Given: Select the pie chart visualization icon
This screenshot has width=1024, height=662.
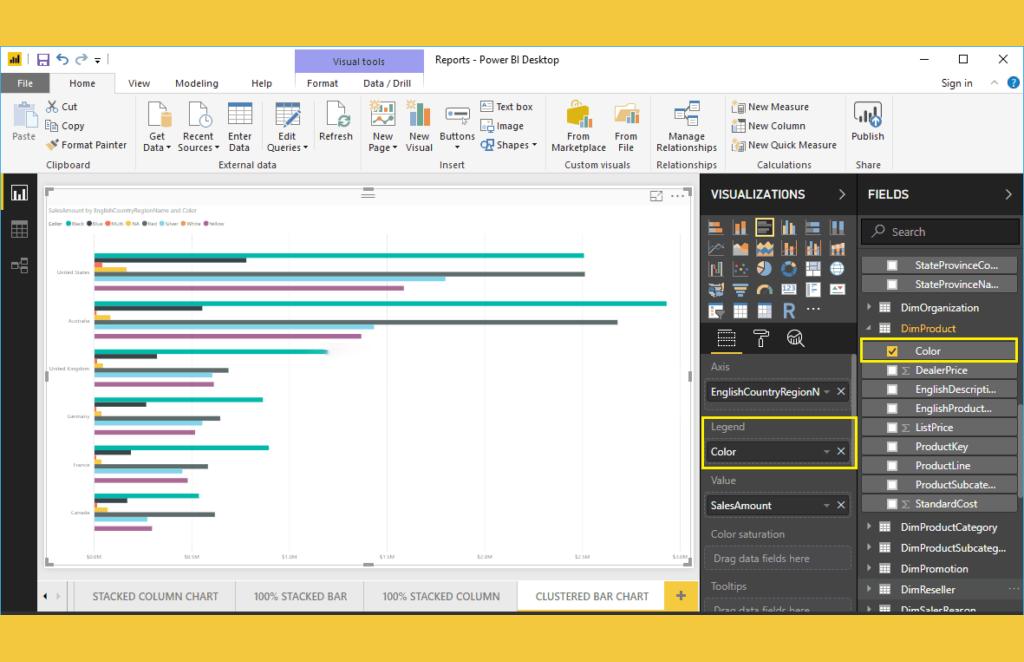Looking at the screenshot, I should tap(765, 268).
